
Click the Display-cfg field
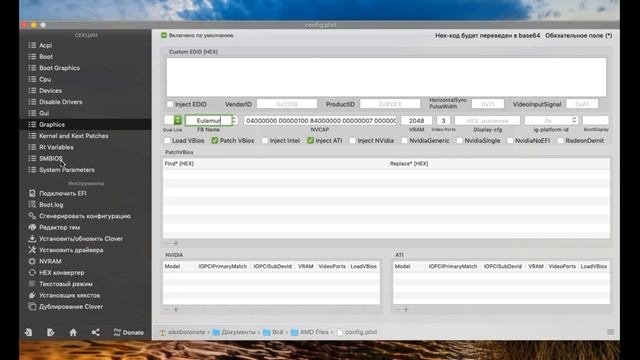pyautogui.click(x=487, y=120)
